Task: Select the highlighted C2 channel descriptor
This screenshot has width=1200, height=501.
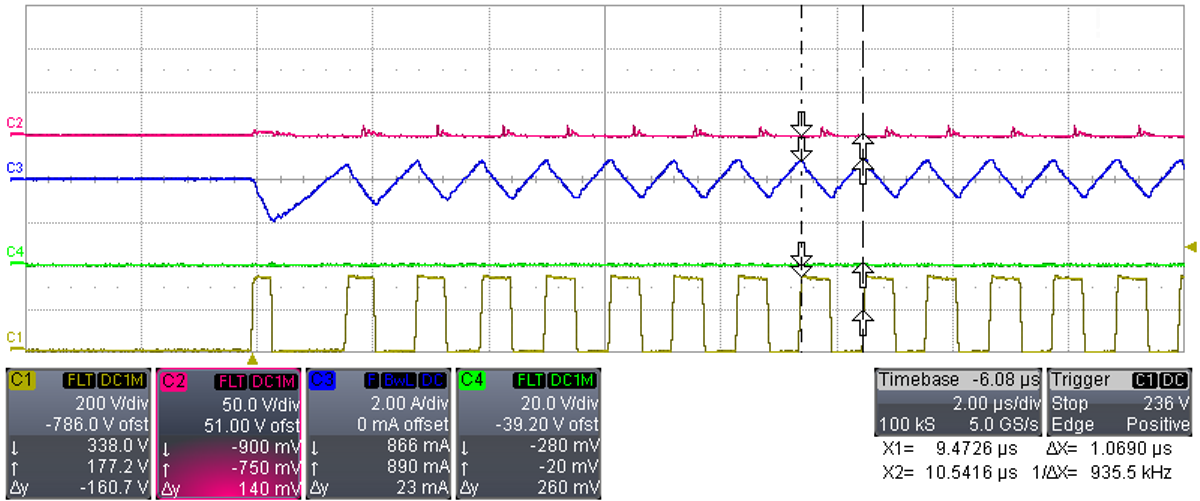Action: coord(228,431)
